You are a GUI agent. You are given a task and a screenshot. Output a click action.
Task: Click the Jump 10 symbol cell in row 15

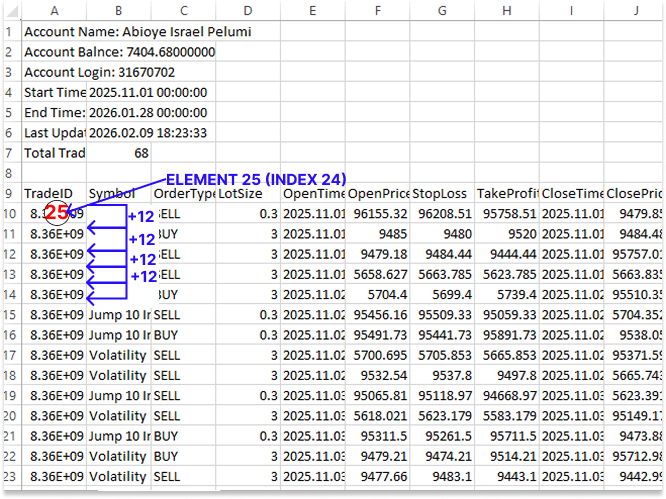coord(119,315)
